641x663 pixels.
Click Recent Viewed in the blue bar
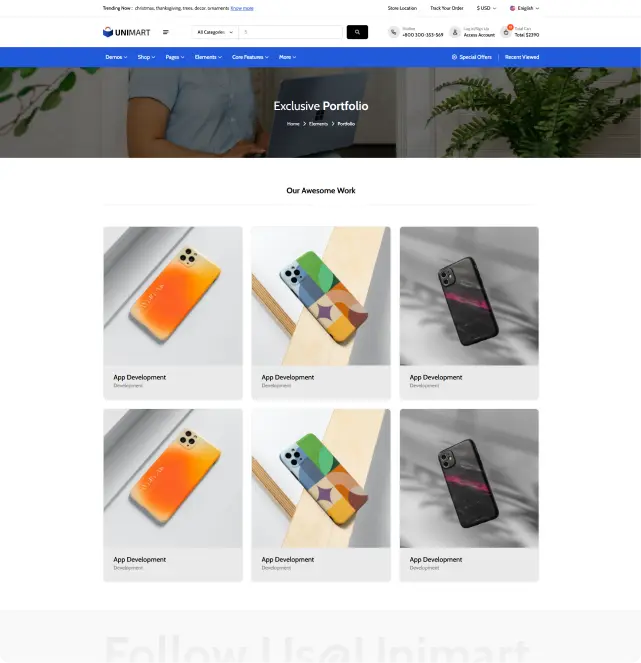[522, 57]
